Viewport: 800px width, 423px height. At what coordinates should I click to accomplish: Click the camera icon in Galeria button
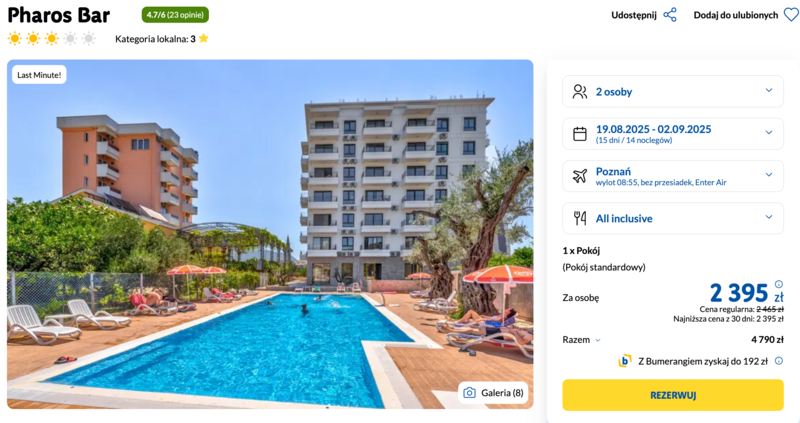[x=469, y=393]
